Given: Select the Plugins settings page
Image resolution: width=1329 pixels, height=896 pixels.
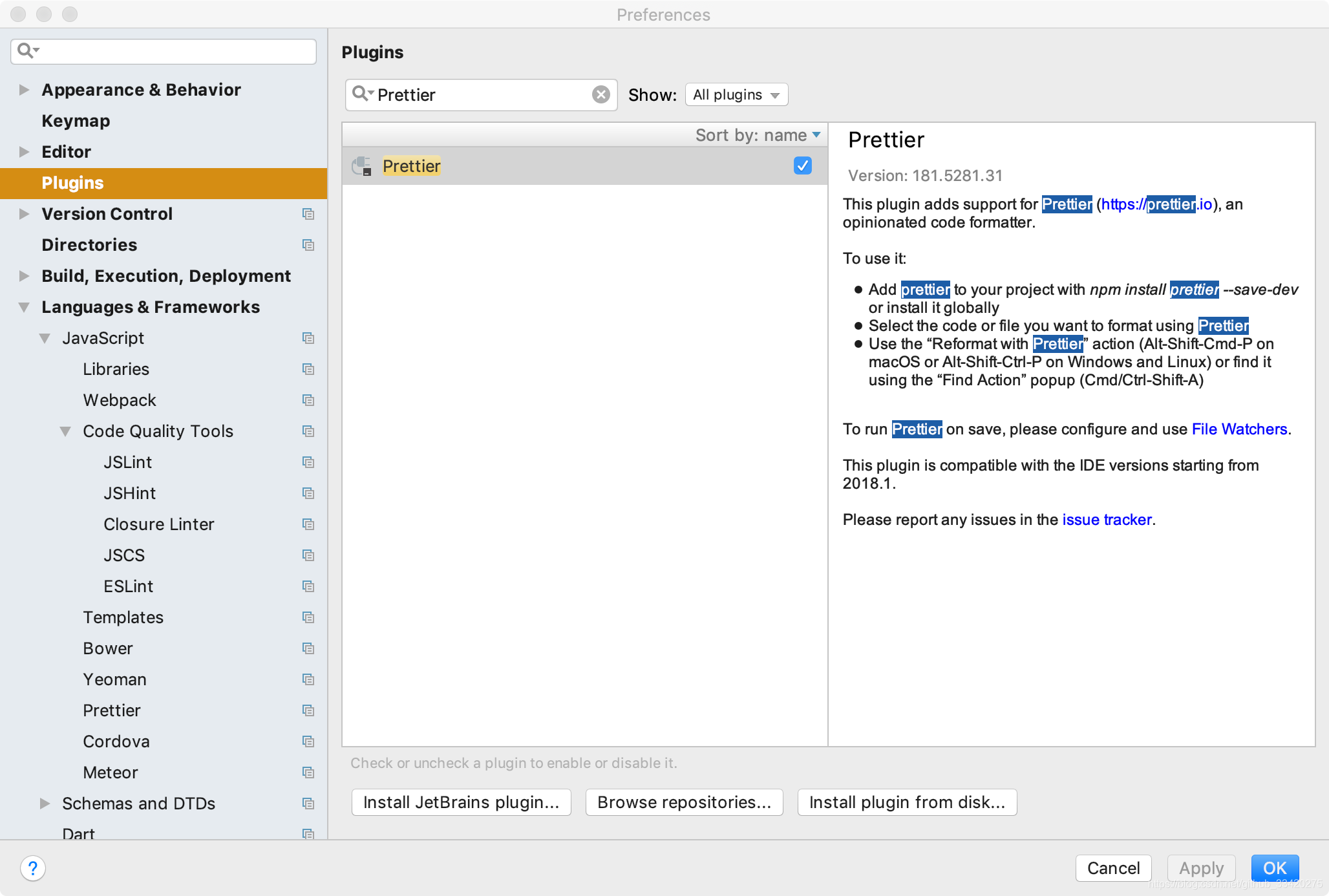Looking at the screenshot, I should point(164,183).
